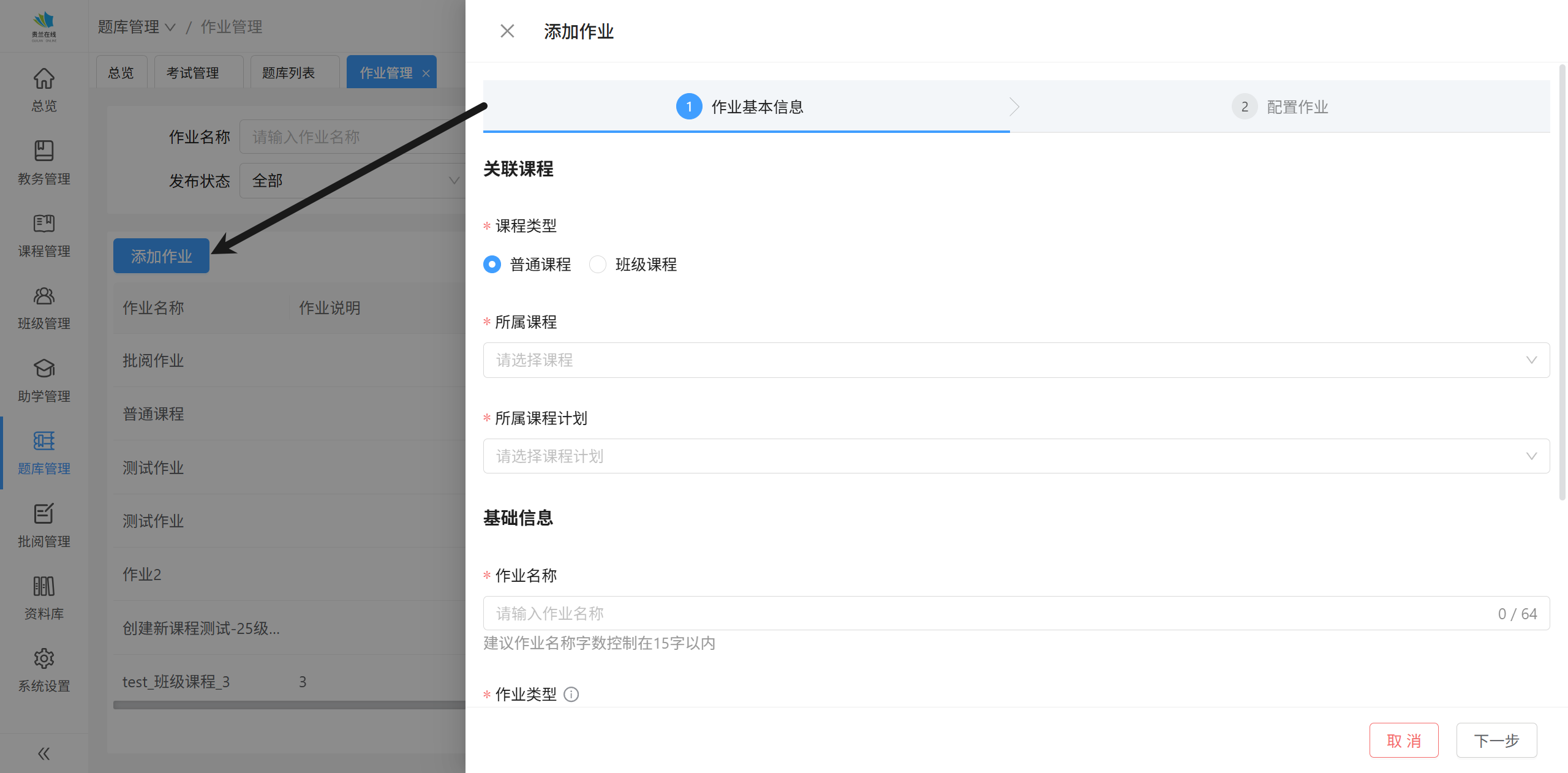Open 批阅管理 sidebar icon
1568x773 pixels.
43,514
